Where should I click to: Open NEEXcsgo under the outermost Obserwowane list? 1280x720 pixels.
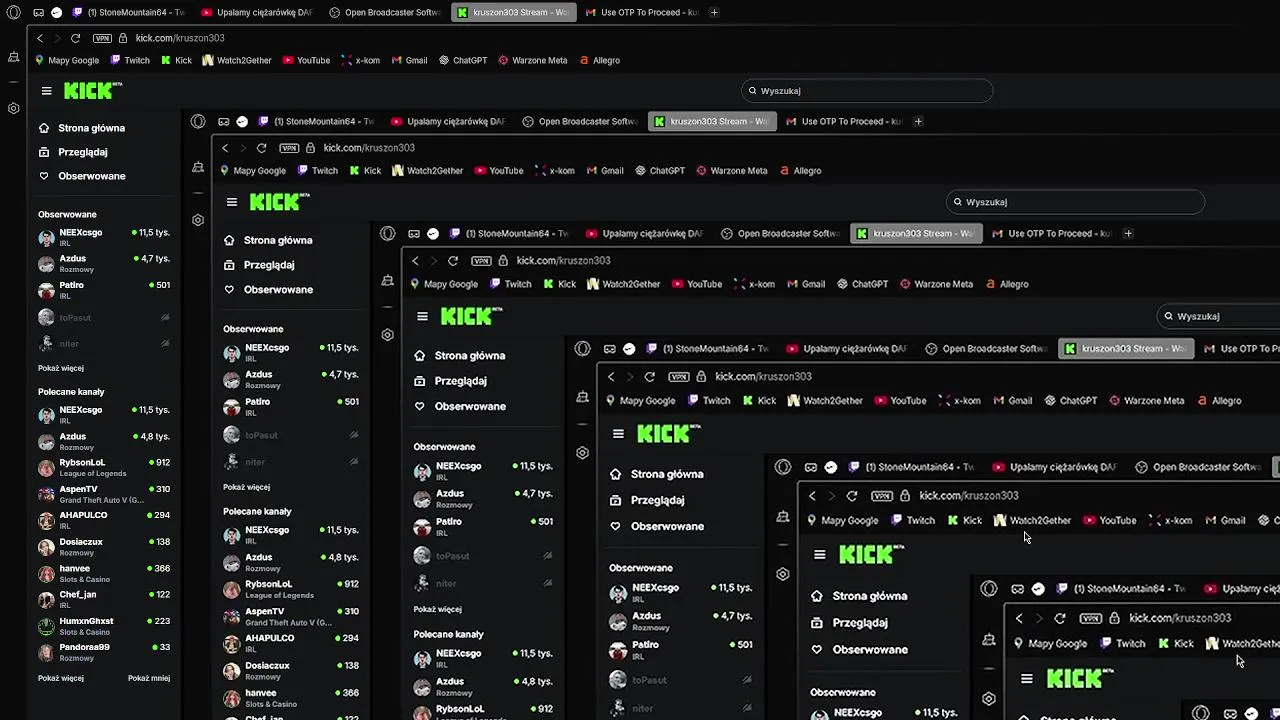104,236
